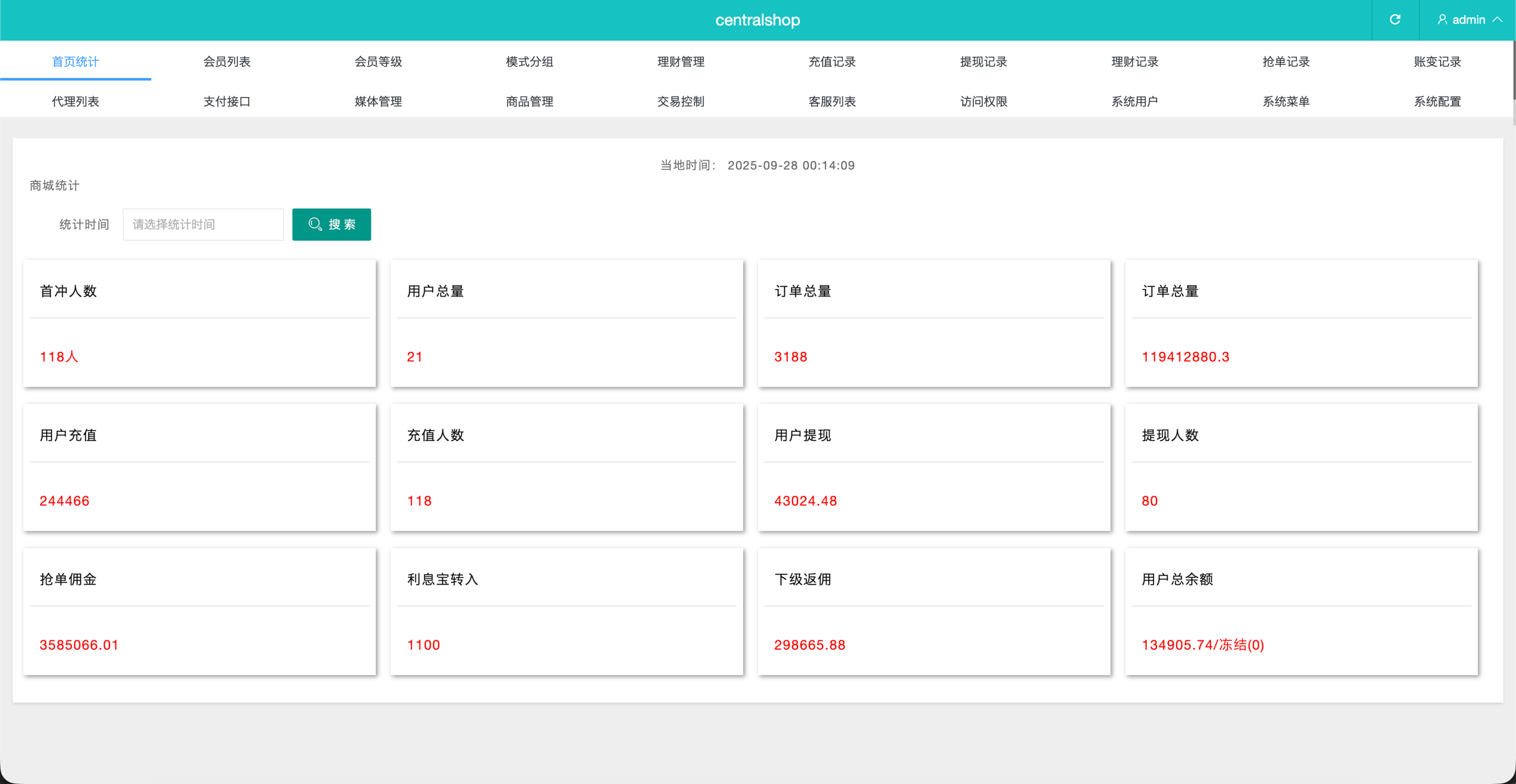Screen dimensions: 1516x784
Task: Click the page vertical scrollbar
Action: click(x=1514, y=71)
